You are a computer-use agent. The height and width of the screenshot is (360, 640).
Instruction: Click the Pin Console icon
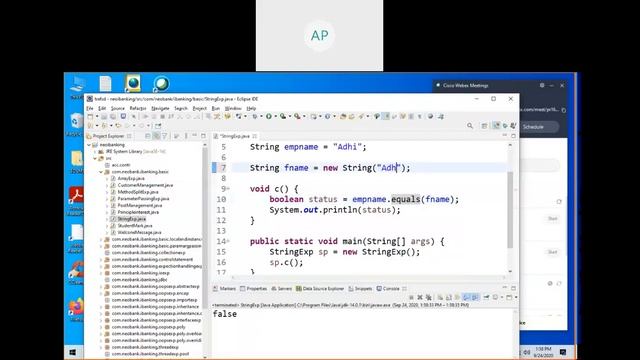coord(486,297)
